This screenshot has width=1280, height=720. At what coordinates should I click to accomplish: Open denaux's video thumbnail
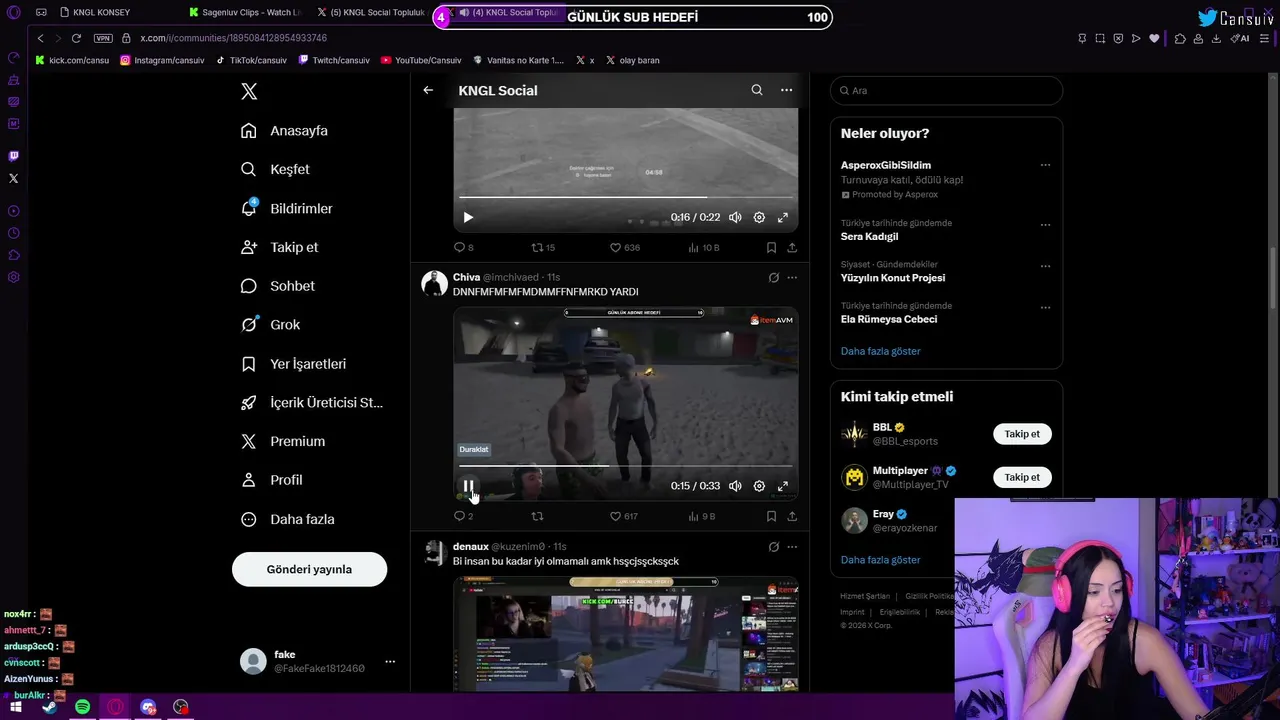click(626, 634)
